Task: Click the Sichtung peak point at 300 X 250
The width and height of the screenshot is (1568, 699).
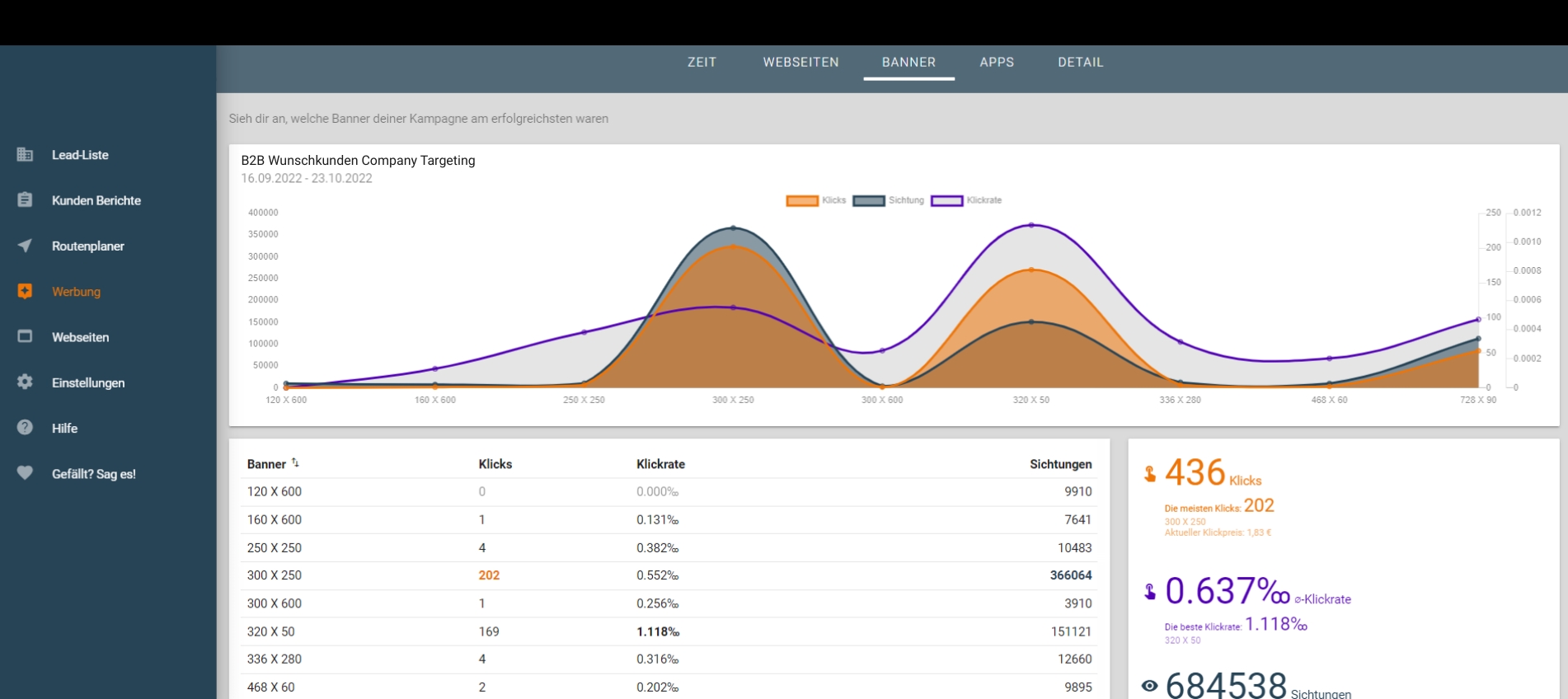Action: tap(733, 228)
